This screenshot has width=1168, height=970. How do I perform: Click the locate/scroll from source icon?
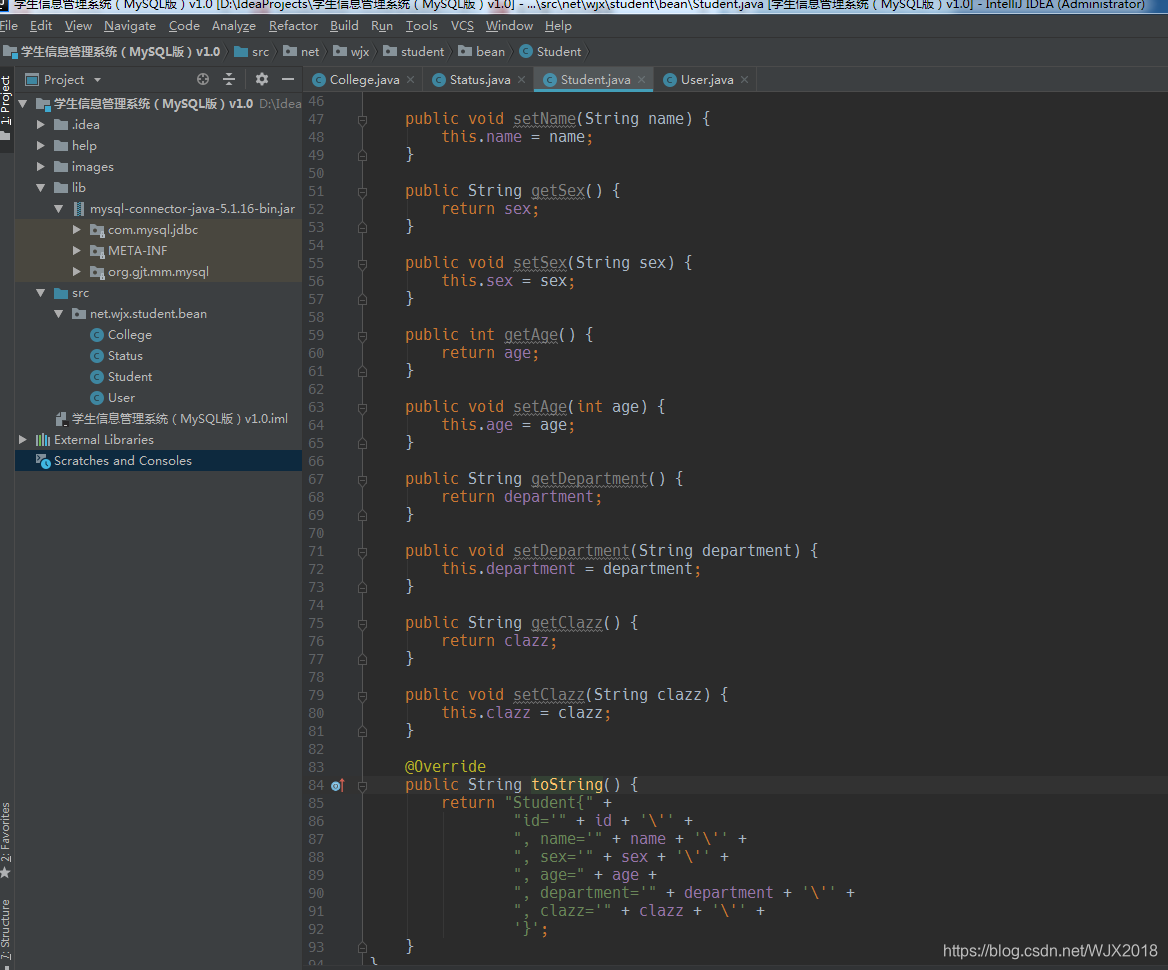tap(203, 79)
